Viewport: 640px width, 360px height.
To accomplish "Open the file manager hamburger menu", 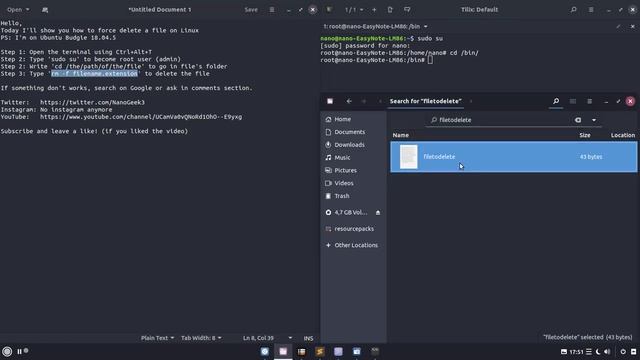I will point(589,101).
